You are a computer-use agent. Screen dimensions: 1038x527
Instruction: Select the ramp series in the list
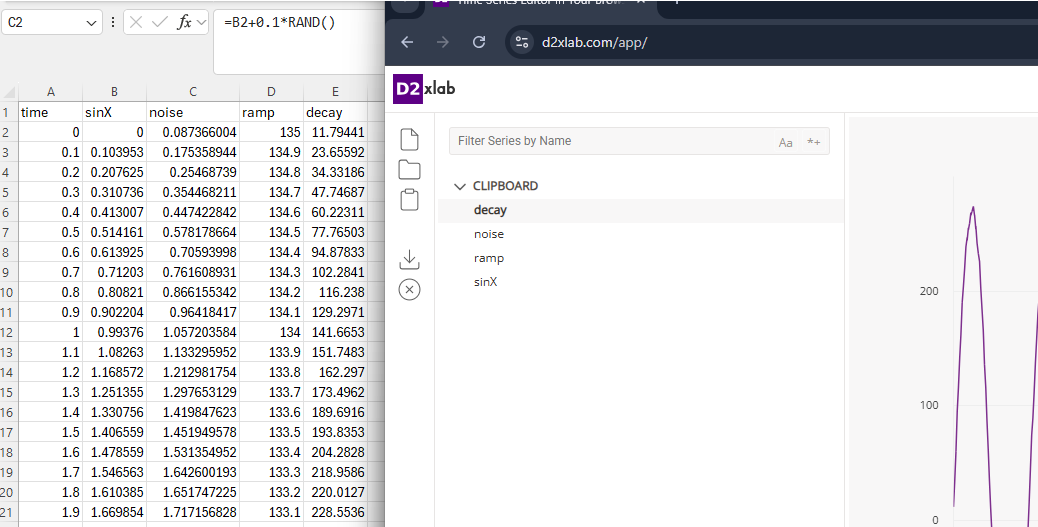pyautogui.click(x=488, y=258)
